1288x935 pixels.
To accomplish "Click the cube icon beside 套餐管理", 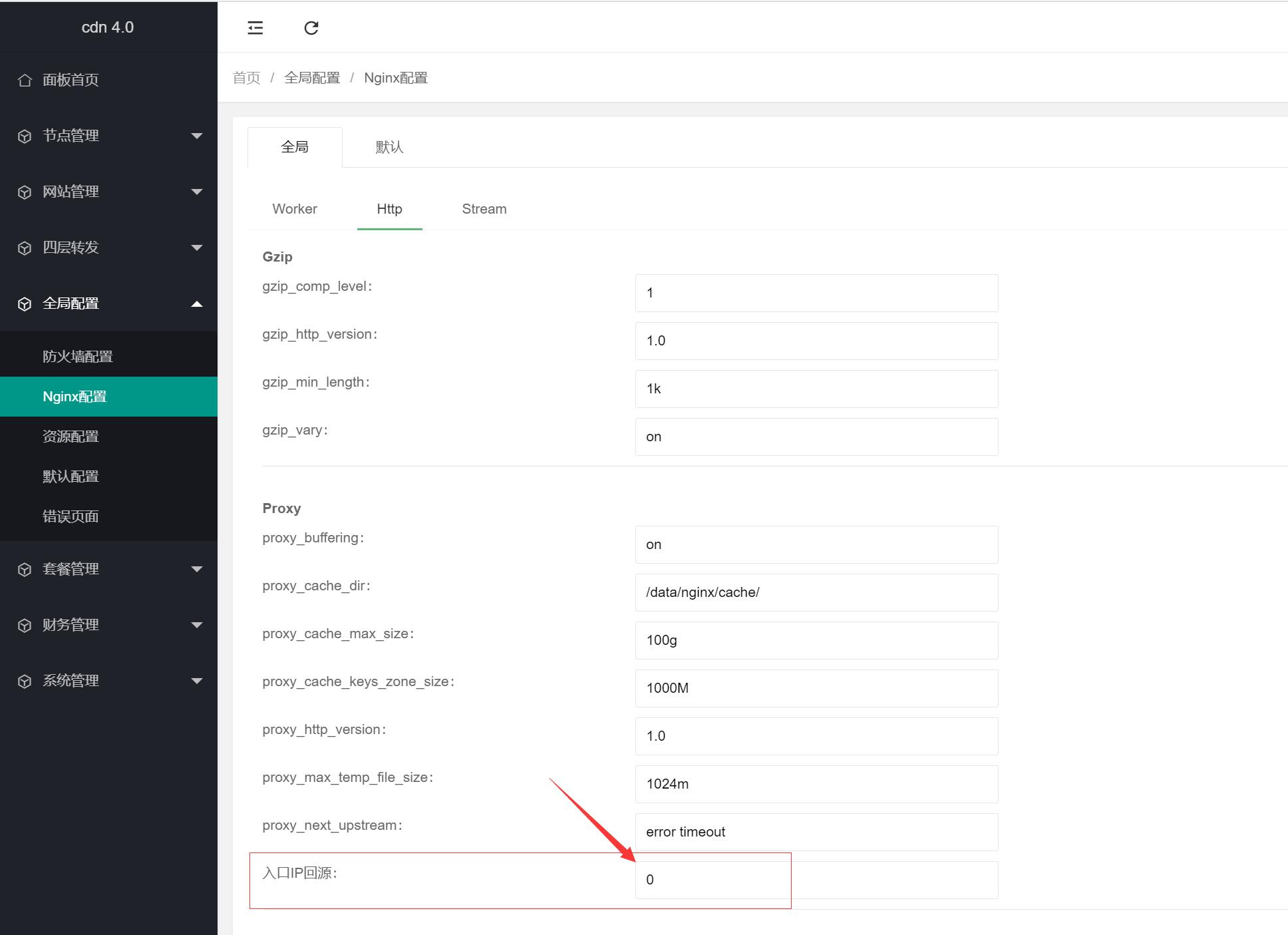I will (x=25, y=569).
